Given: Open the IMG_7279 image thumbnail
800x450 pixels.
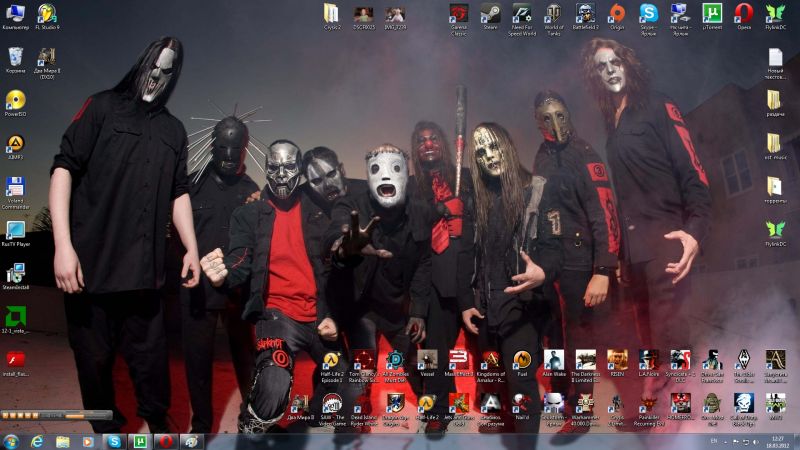Looking at the screenshot, I should pos(395,16).
